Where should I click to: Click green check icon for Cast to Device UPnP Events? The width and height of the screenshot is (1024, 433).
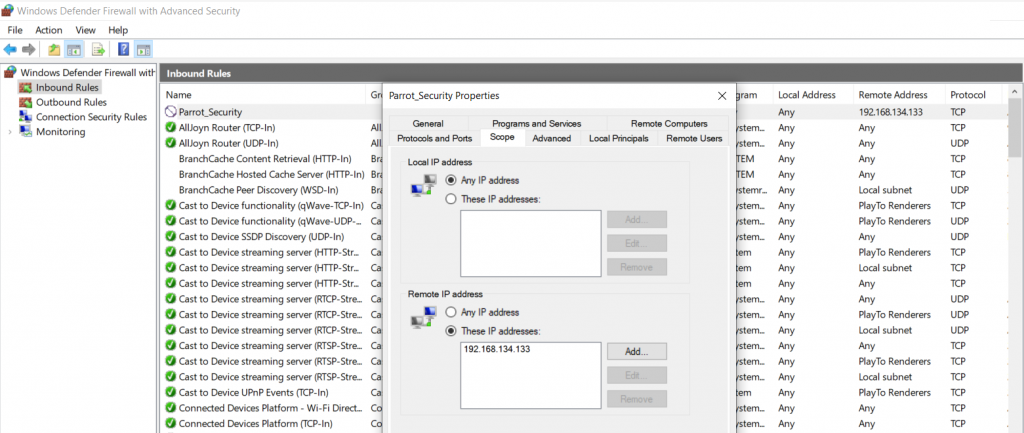point(170,393)
